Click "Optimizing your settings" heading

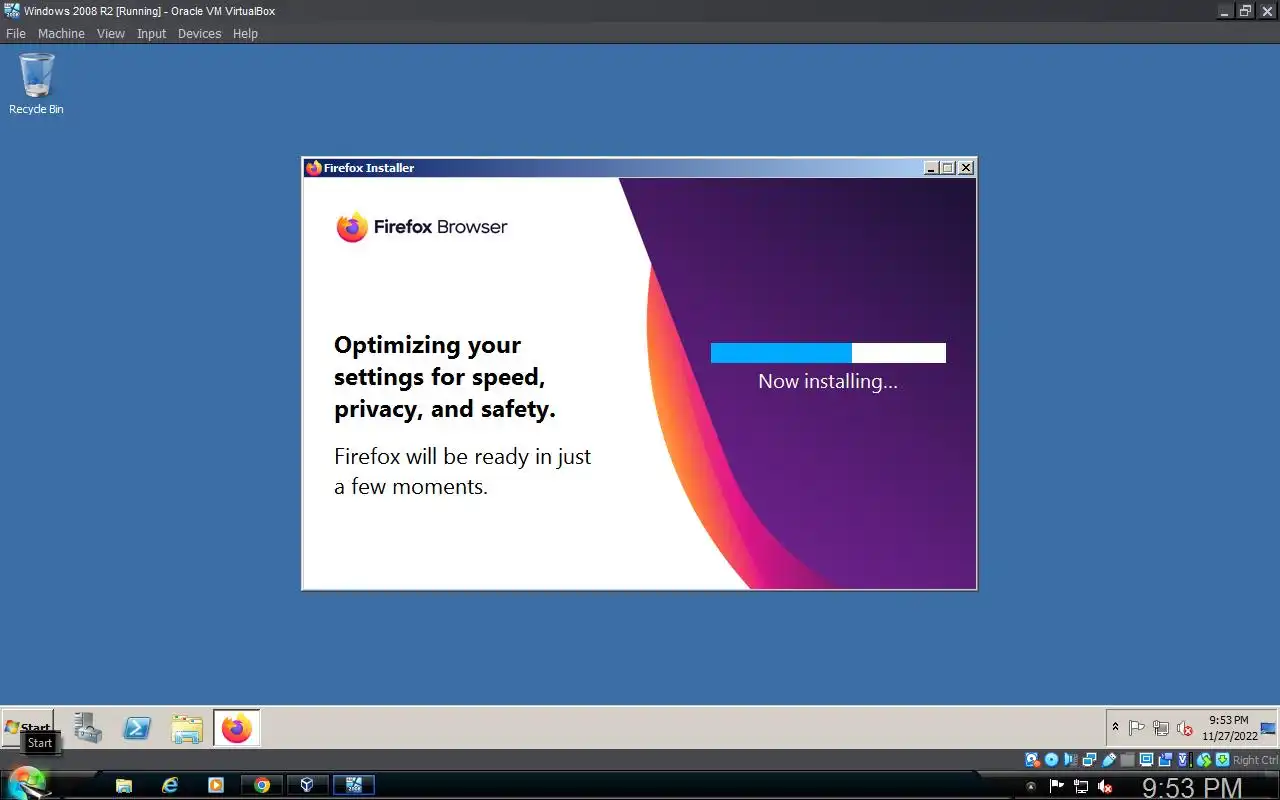point(445,377)
